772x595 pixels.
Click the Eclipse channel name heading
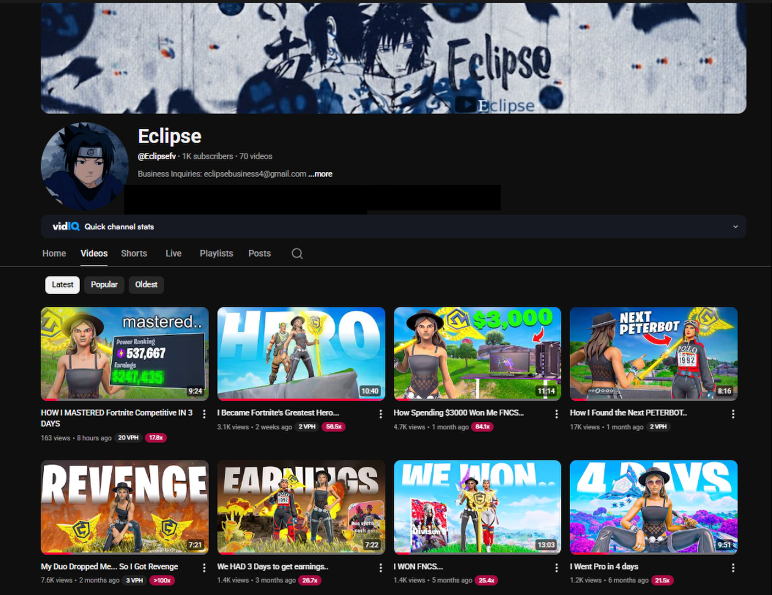tap(169, 136)
